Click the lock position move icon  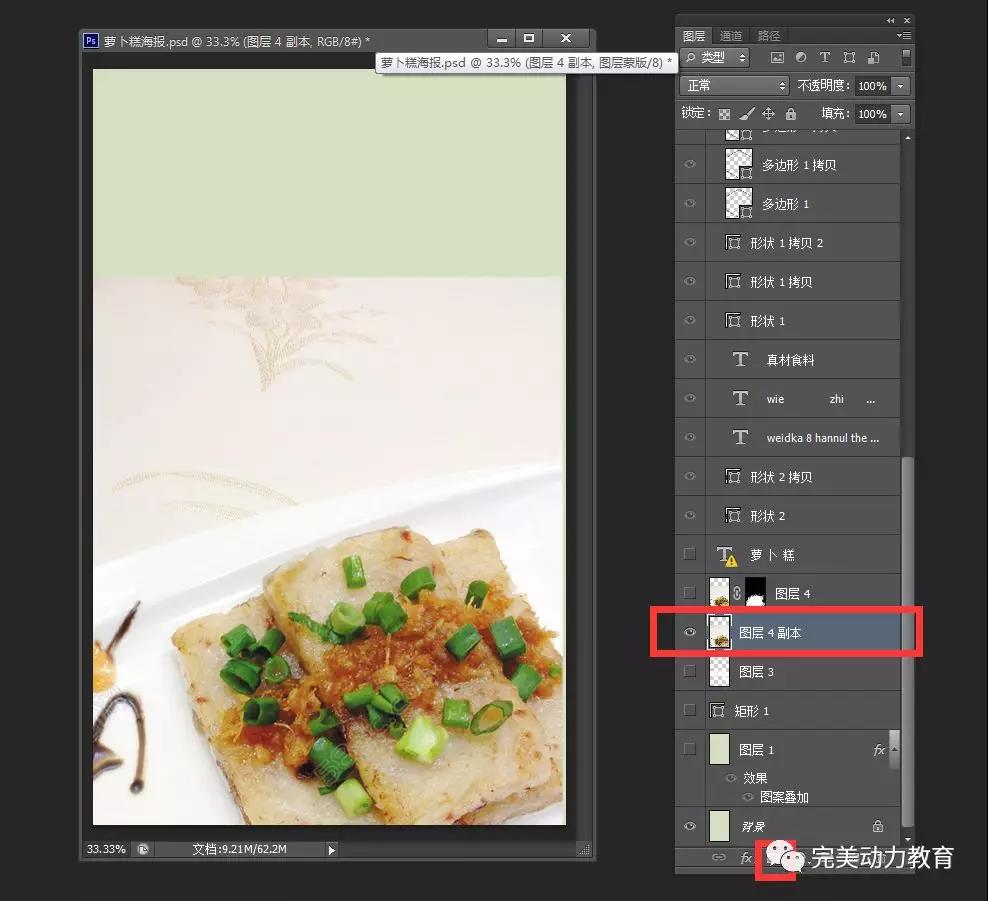tap(768, 114)
